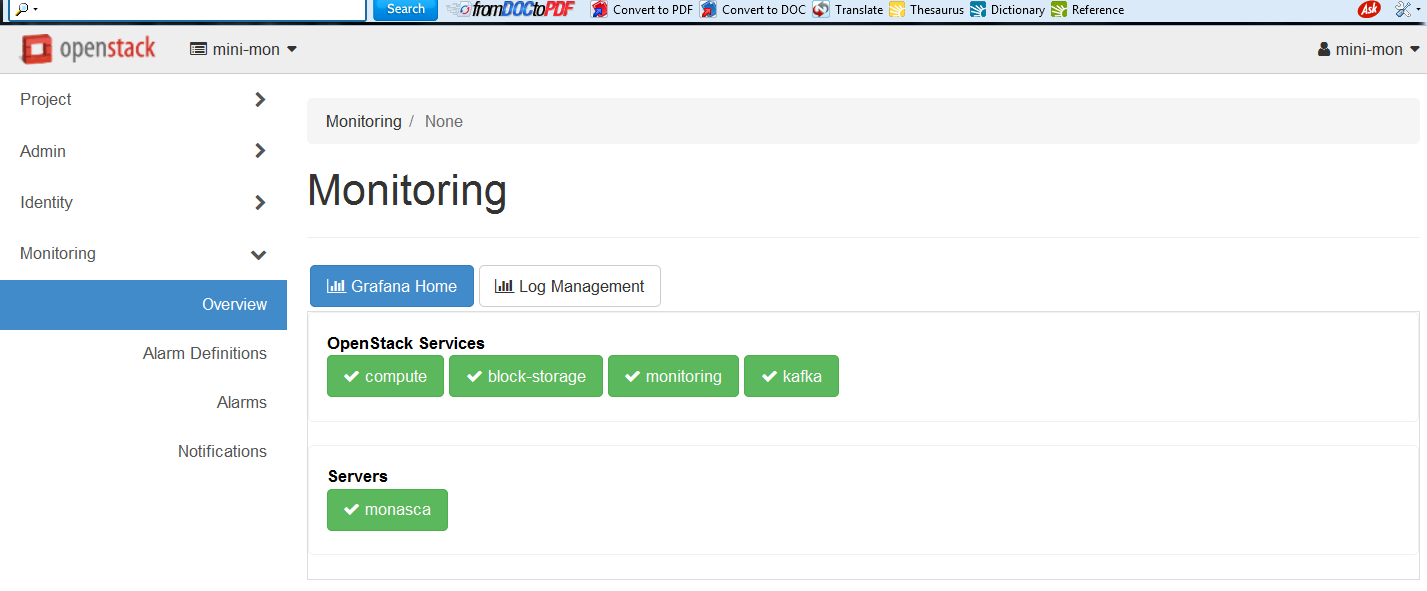This screenshot has width=1427, height=591.
Task: Click the Log Management button
Action: 570,286
